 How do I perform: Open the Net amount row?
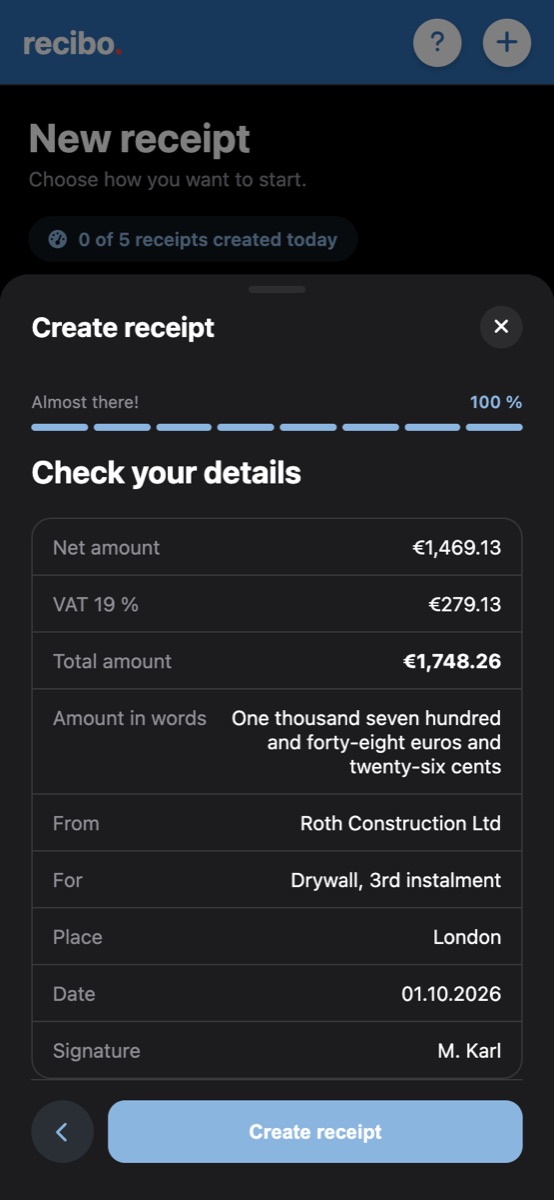tap(277, 547)
